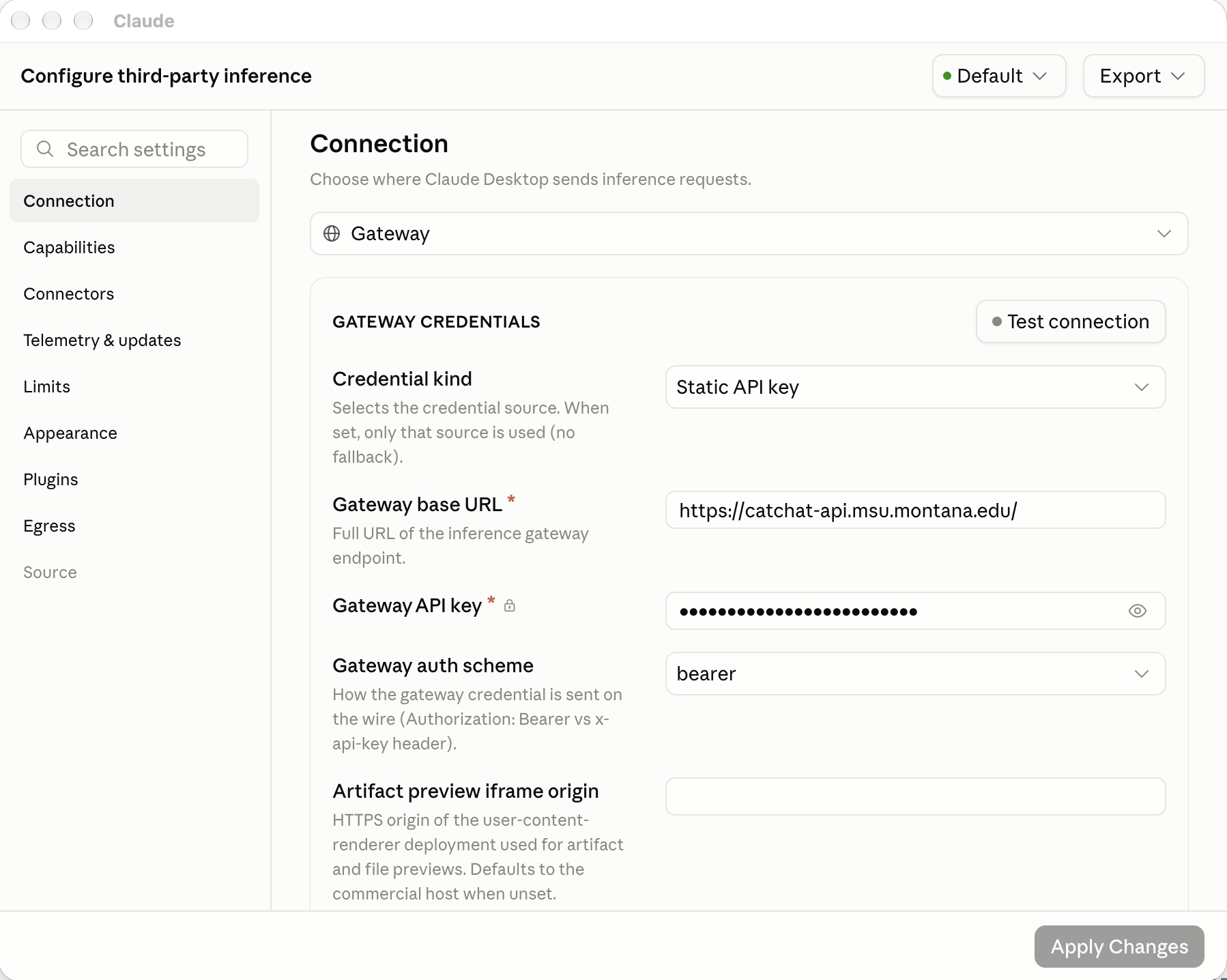
Task: Click the Credential kind label
Action: point(402,379)
